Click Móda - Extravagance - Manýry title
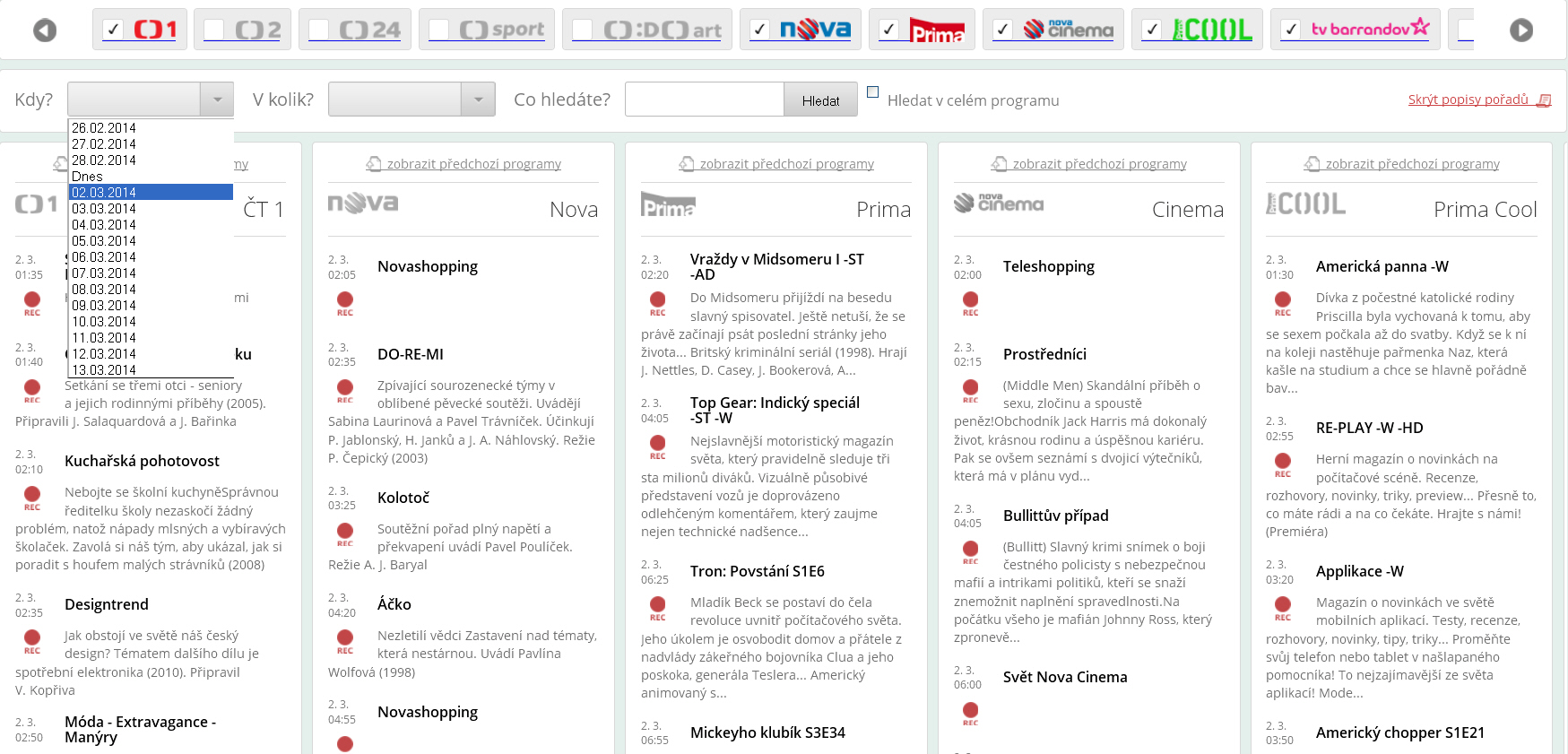The height and width of the screenshot is (754, 1568). [x=140, y=730]
